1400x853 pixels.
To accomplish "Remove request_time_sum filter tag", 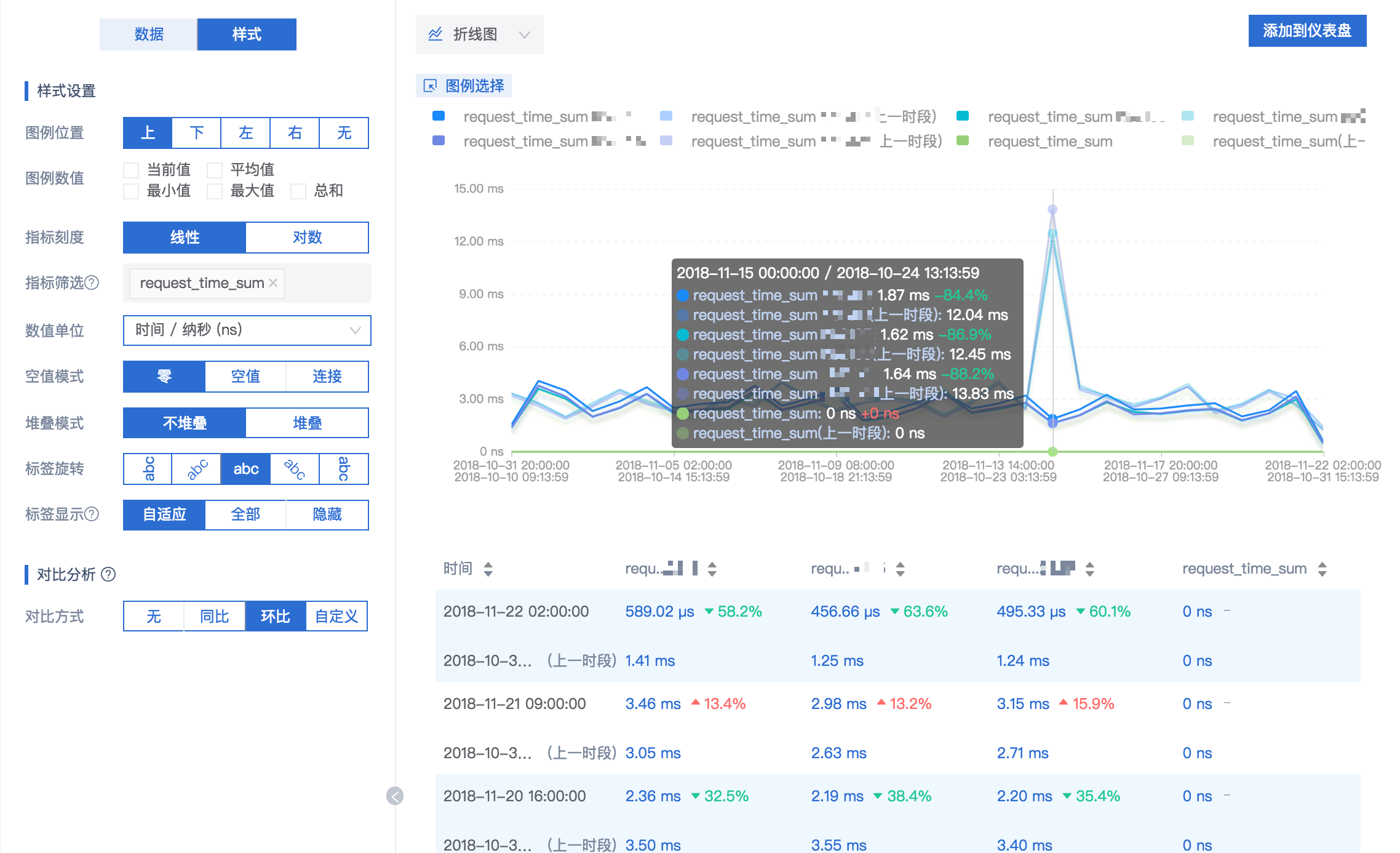I will [274, 283].
